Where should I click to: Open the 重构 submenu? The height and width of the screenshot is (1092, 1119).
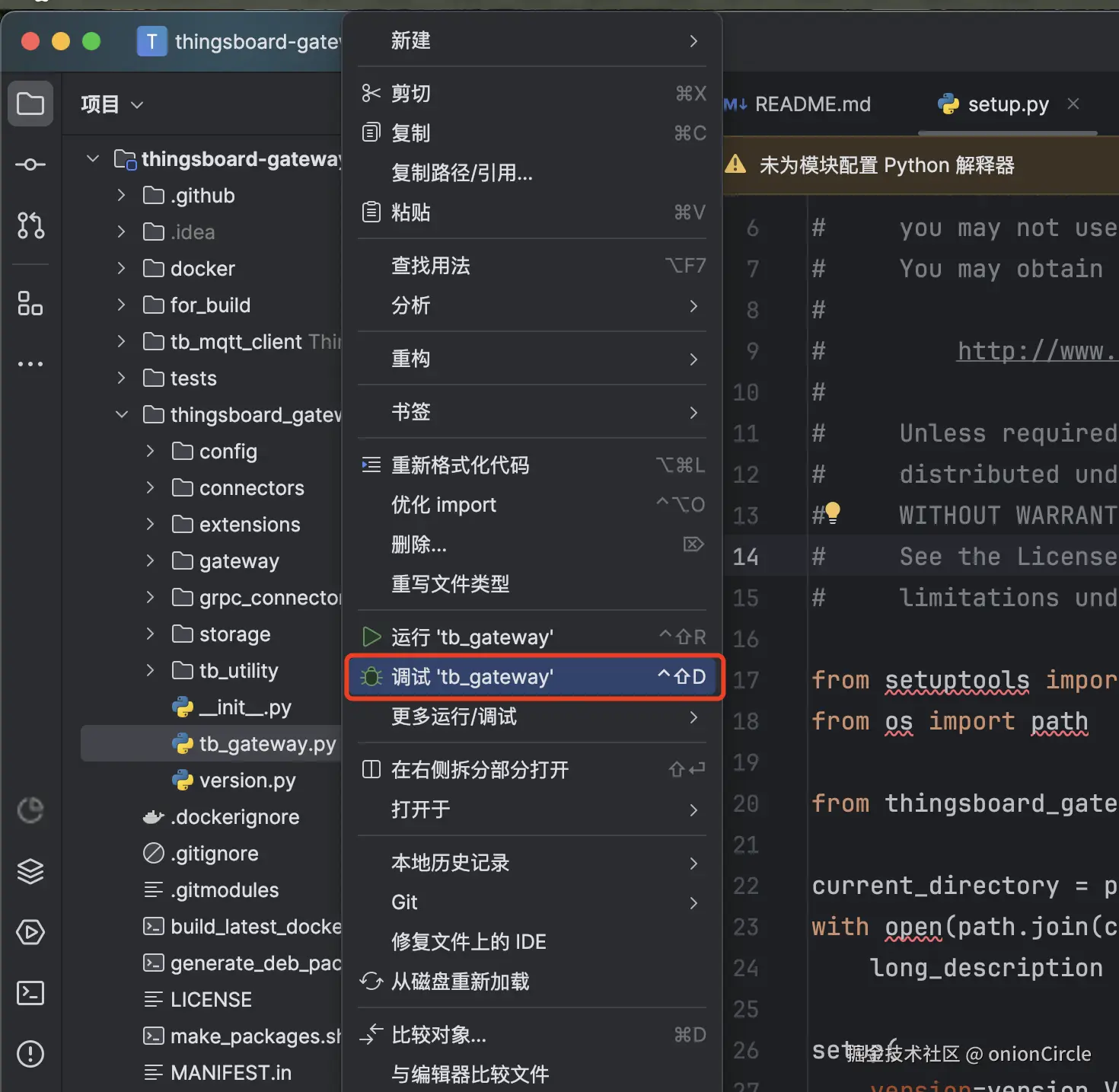pos(532,358)
